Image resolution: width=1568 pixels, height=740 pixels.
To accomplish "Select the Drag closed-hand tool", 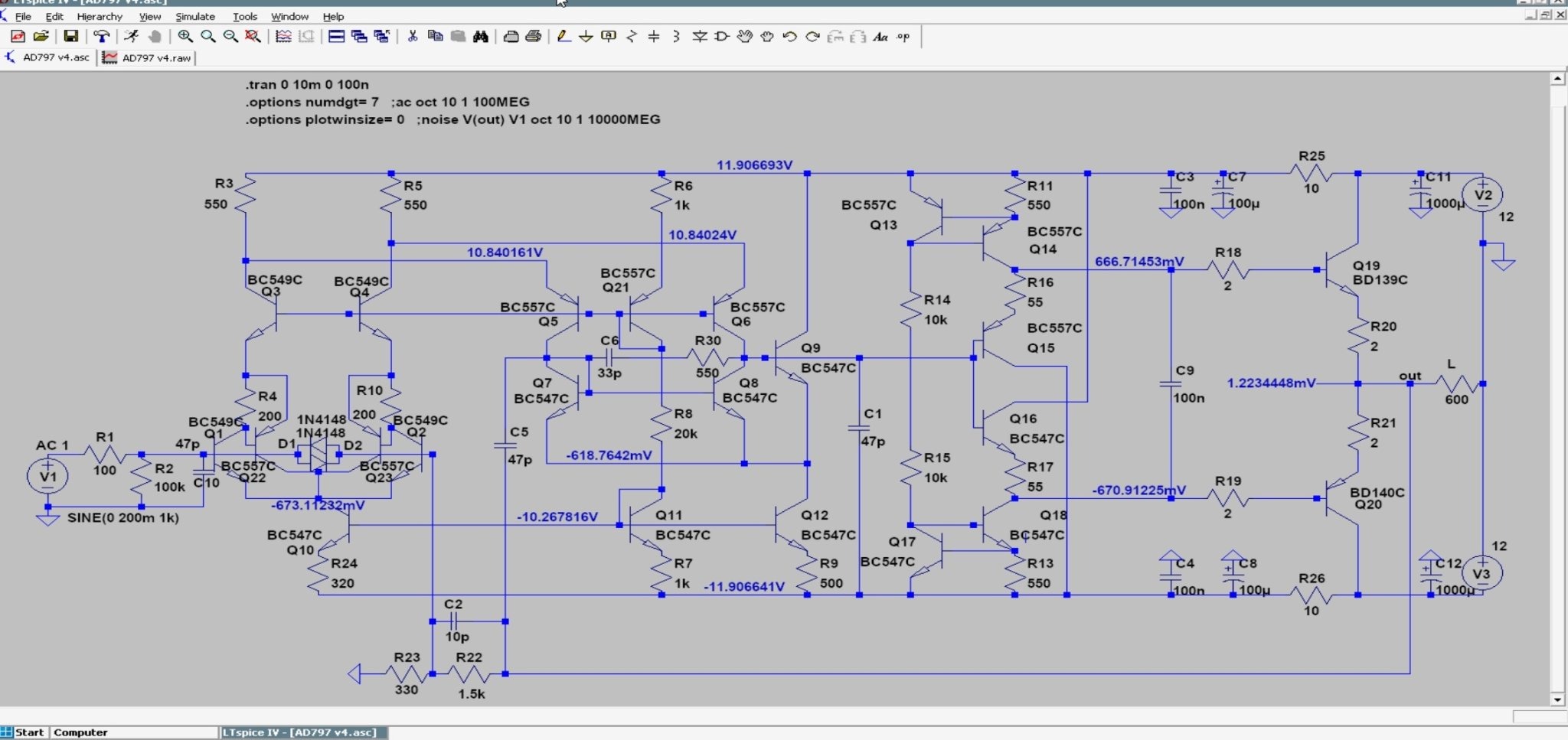I will click(x=767, y=36).
